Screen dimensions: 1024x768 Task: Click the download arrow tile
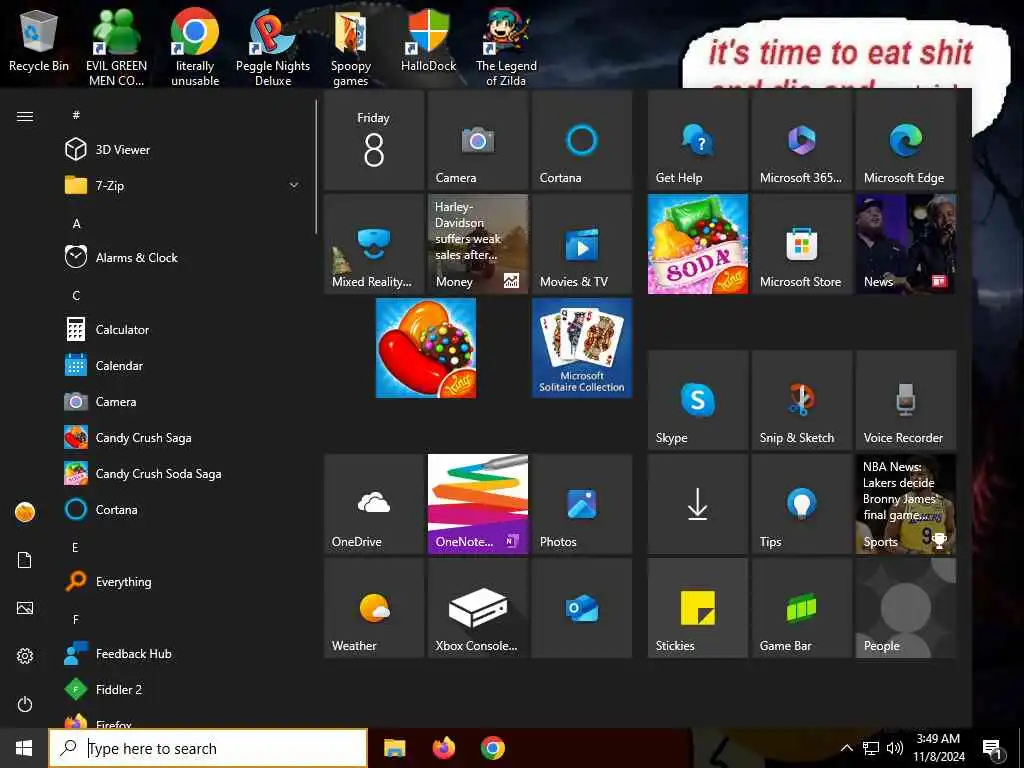pyautogui.click(x=697, y=504)
